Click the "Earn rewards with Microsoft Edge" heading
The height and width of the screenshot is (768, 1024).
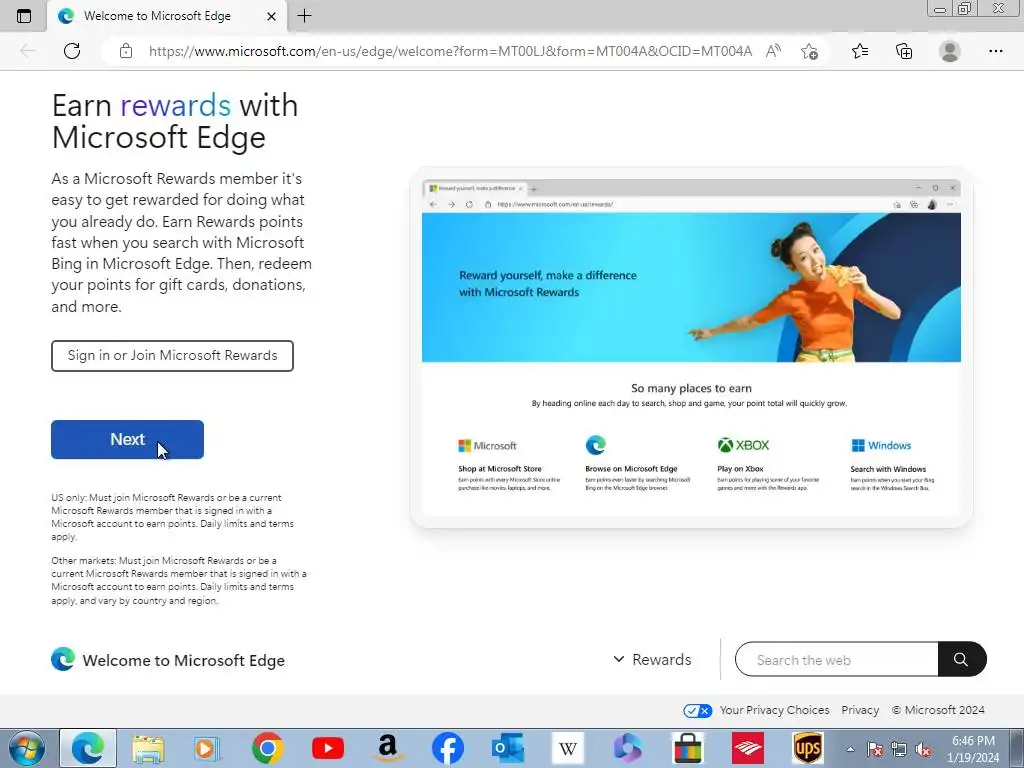click(175, 121)
